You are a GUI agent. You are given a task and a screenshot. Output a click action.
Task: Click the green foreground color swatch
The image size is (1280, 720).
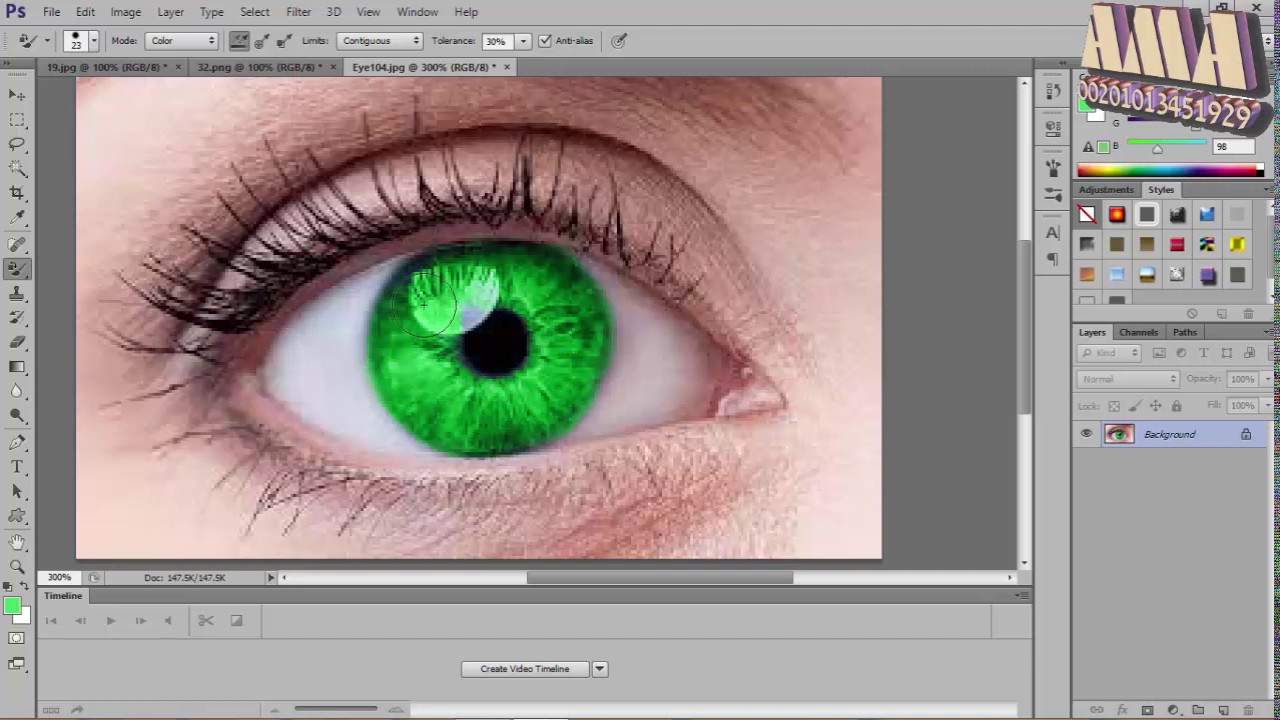click(12, 606)
